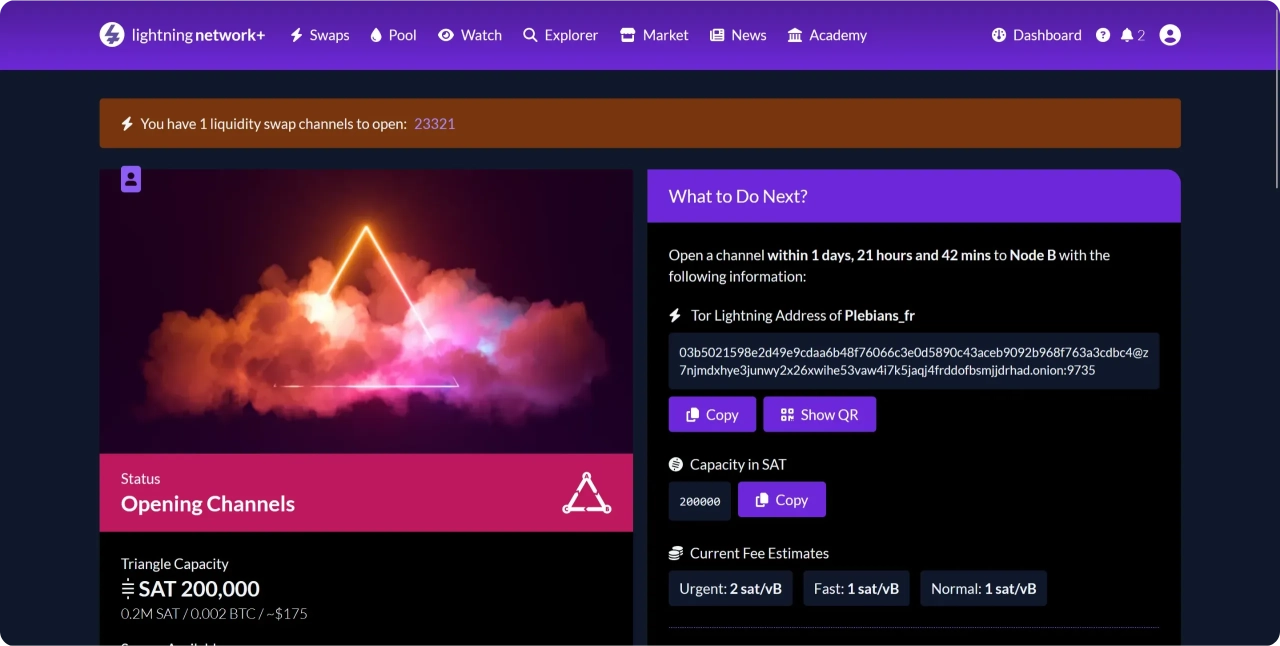Open the Watch section

470,35
